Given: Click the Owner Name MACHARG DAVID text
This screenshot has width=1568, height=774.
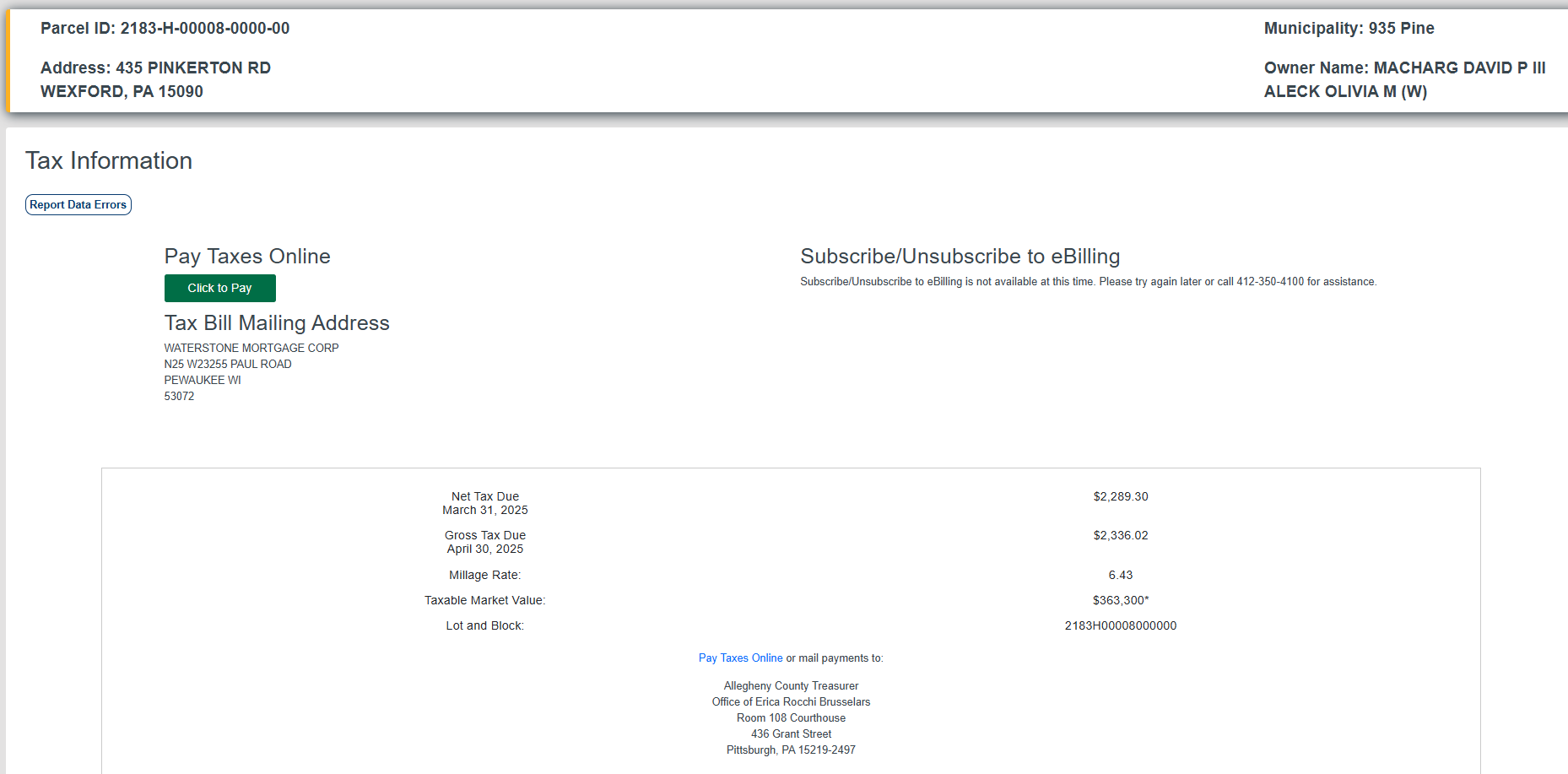Looking at the screenshot, I should click(1403, 68).
